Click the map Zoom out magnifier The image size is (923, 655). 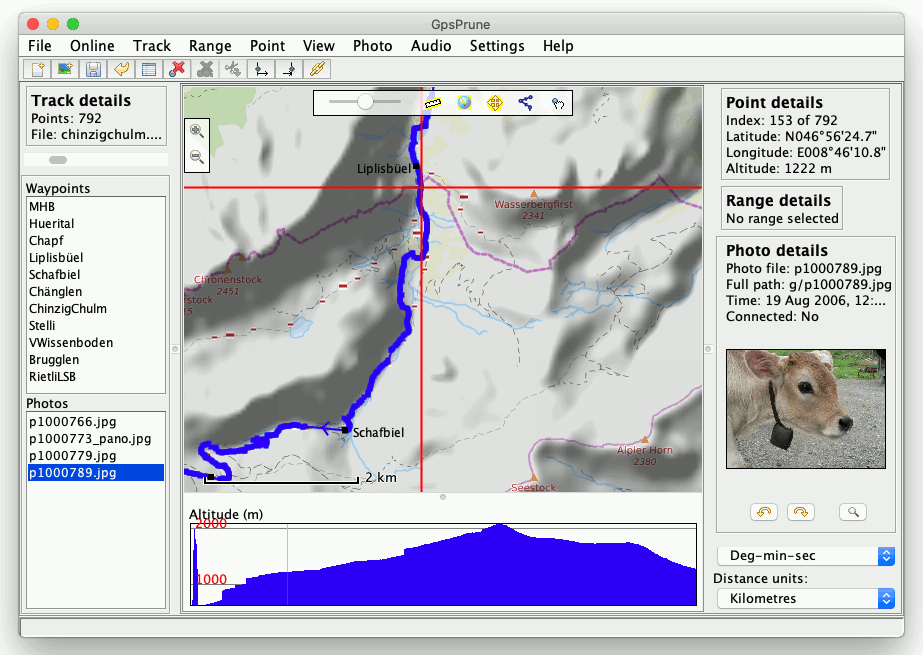pos(197,157)
